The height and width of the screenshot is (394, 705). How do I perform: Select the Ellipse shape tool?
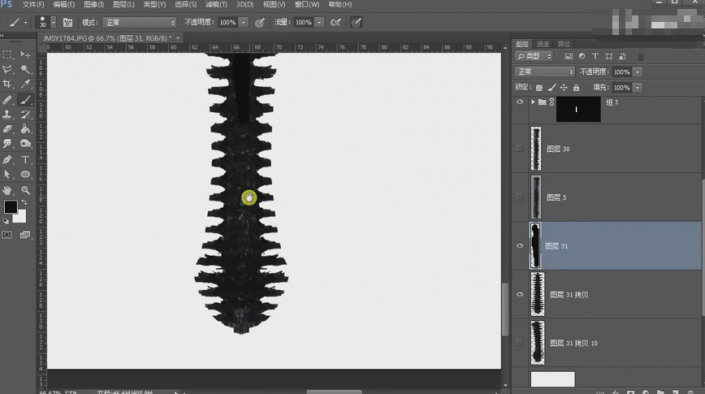coord(25,175)
